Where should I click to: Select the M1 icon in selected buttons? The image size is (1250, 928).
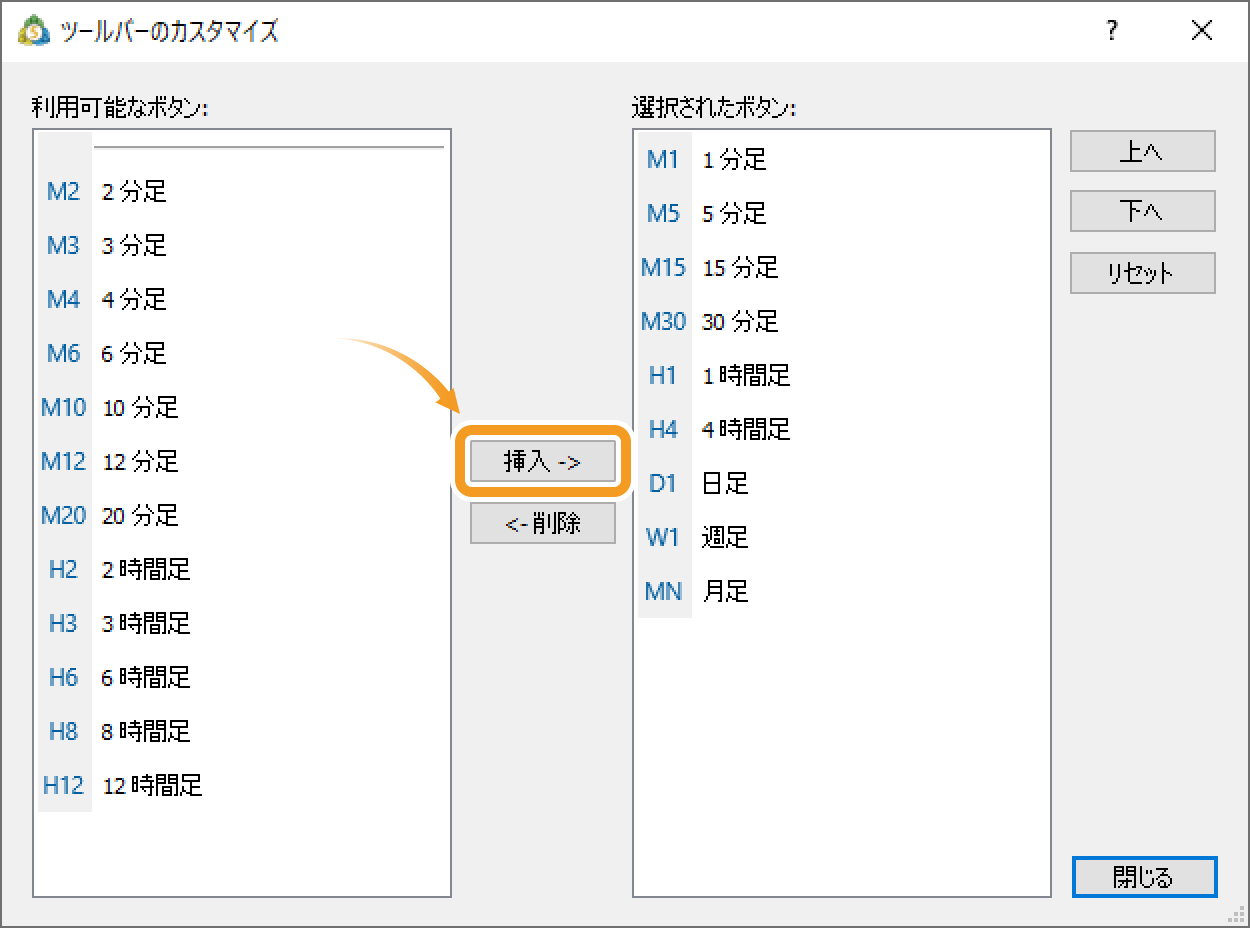click(x=663, y=160)
